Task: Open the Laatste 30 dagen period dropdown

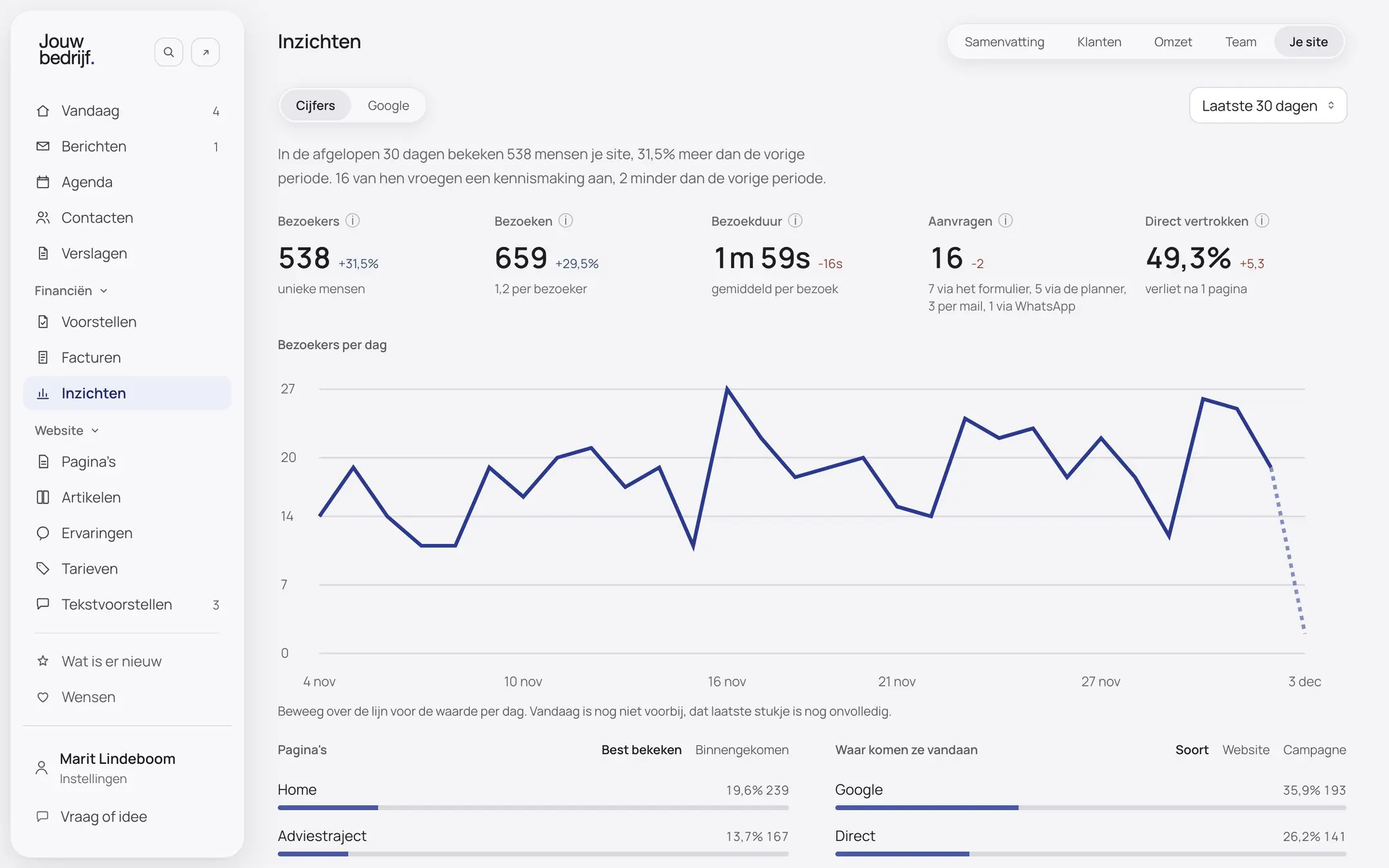Action: [x=1268, y=105]
